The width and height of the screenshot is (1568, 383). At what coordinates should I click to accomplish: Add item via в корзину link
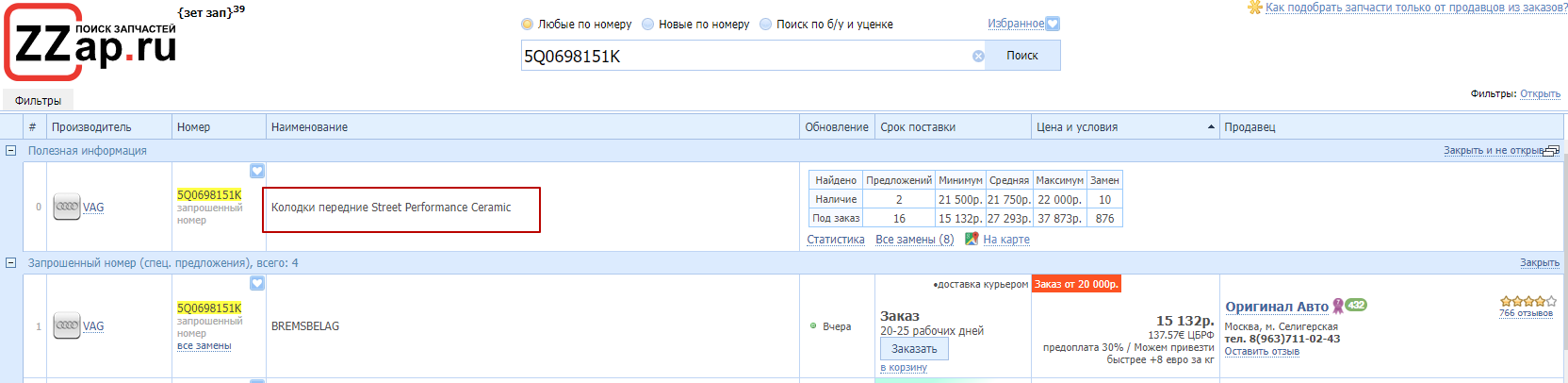904,368
